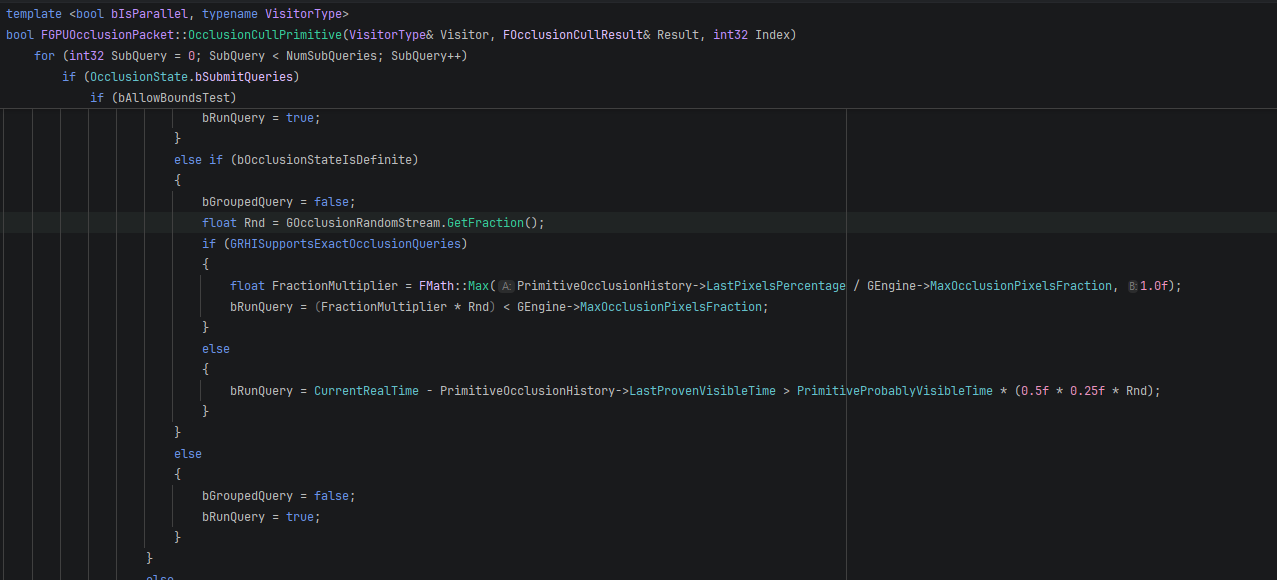Image resolution: width=1277 pixels, height=580 pixels.
Task: Click 'bSubmitQueries' in the if condition
Action: [244, 77]
